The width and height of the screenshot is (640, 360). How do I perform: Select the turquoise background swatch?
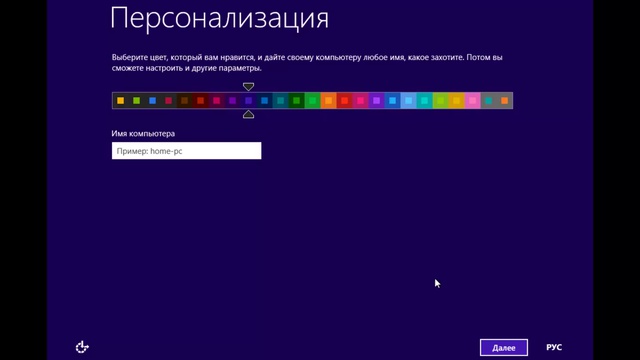click(x=424, y=100)
